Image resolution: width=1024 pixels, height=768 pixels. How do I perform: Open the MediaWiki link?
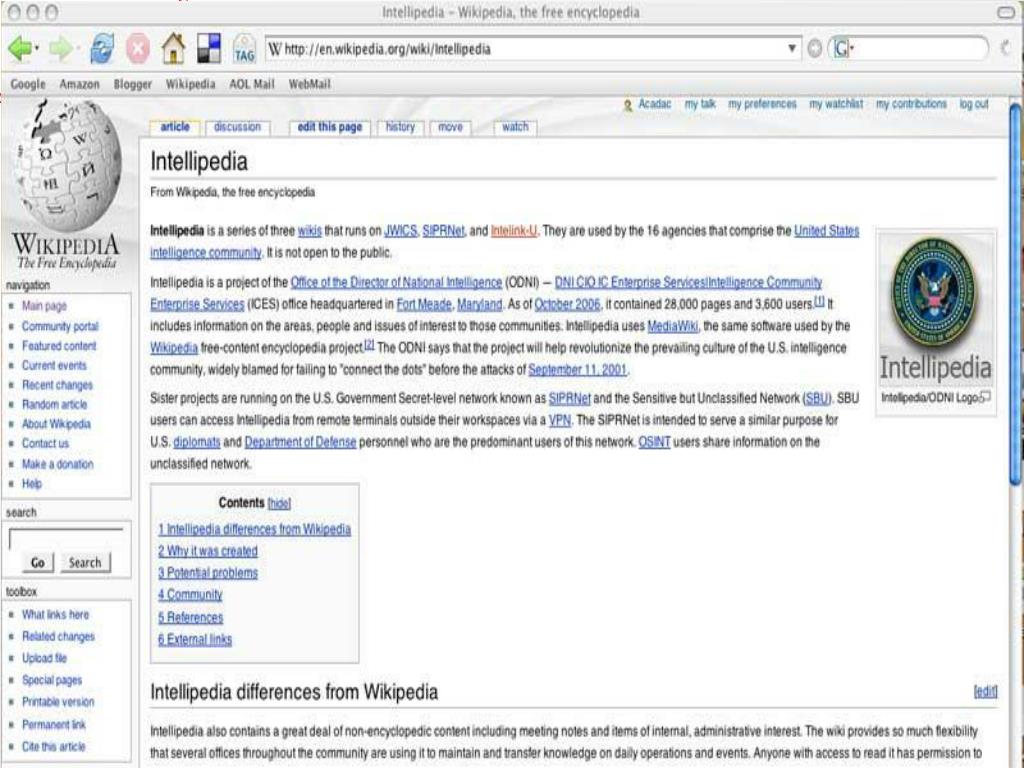coord(673,326)
